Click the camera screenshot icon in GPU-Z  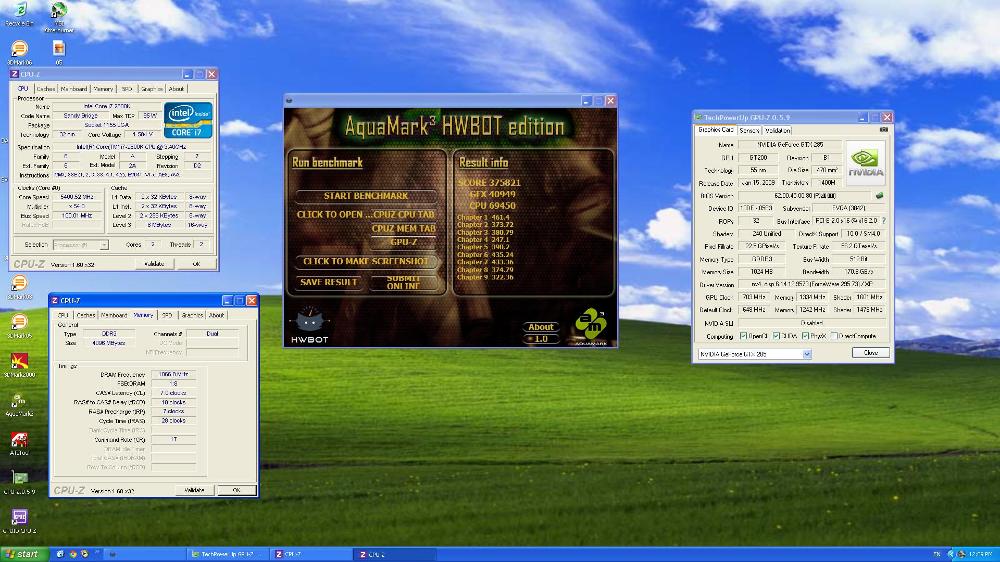click(883, 129)
